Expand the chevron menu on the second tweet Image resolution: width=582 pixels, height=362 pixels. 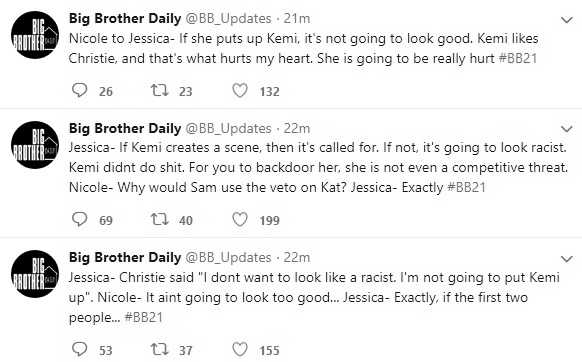click(567, 129)
